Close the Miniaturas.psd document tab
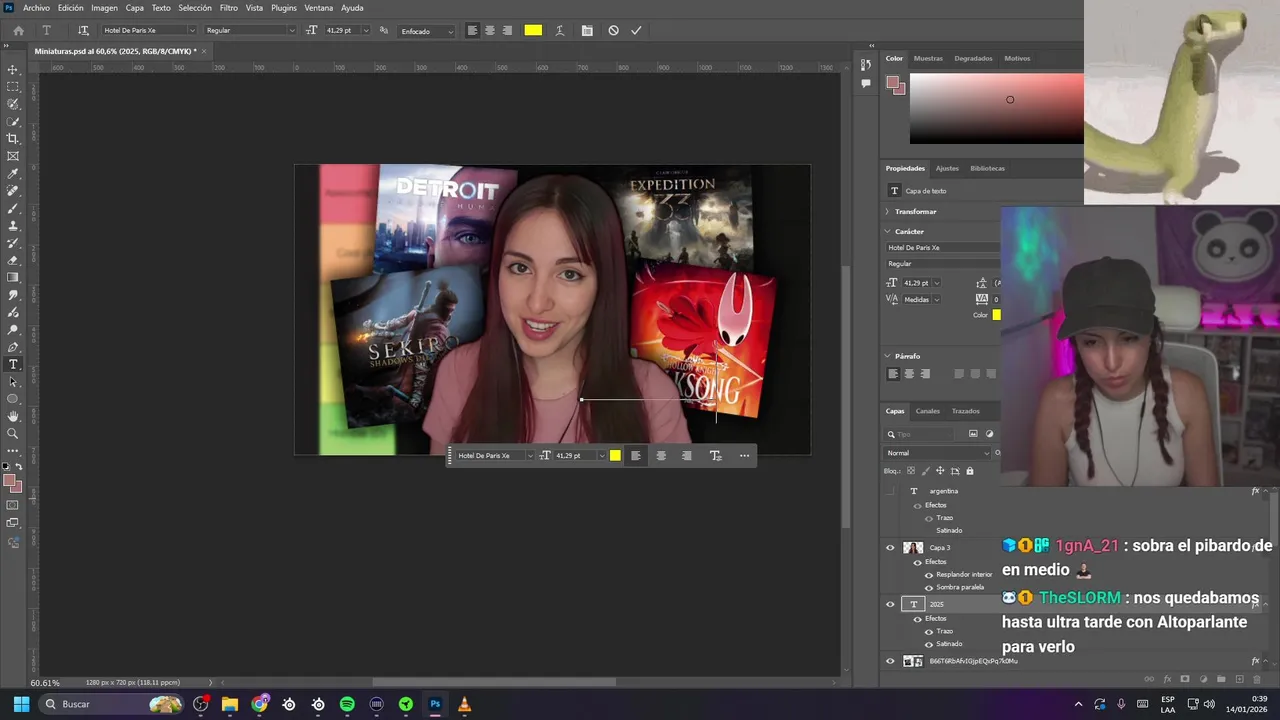 (x=204, y=51)
